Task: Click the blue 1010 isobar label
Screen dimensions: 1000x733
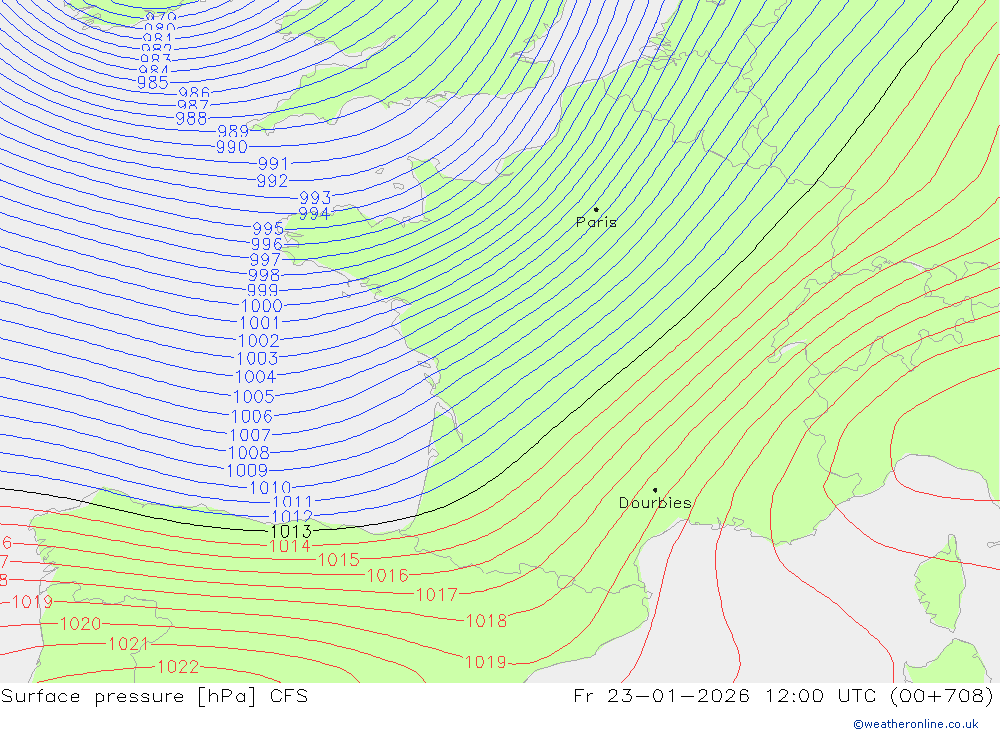Action: tap(270, 488)
